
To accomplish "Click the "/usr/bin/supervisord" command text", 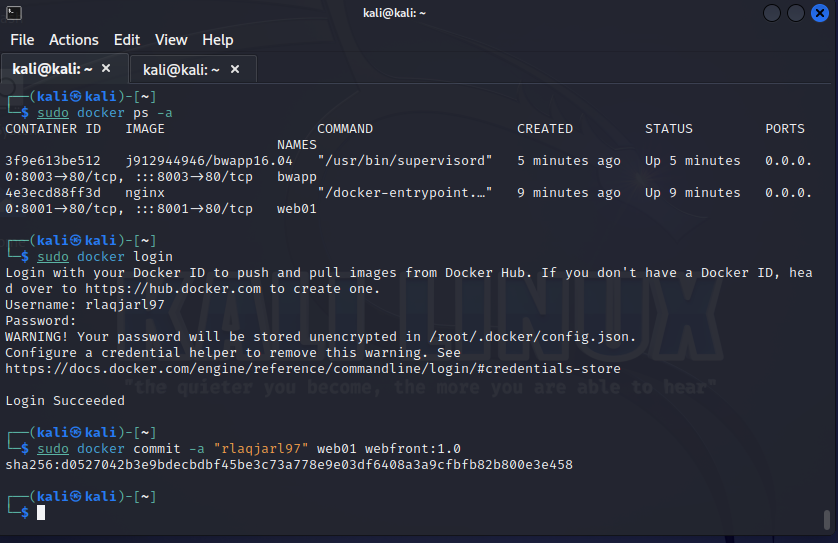I will [x=405, y=161].
